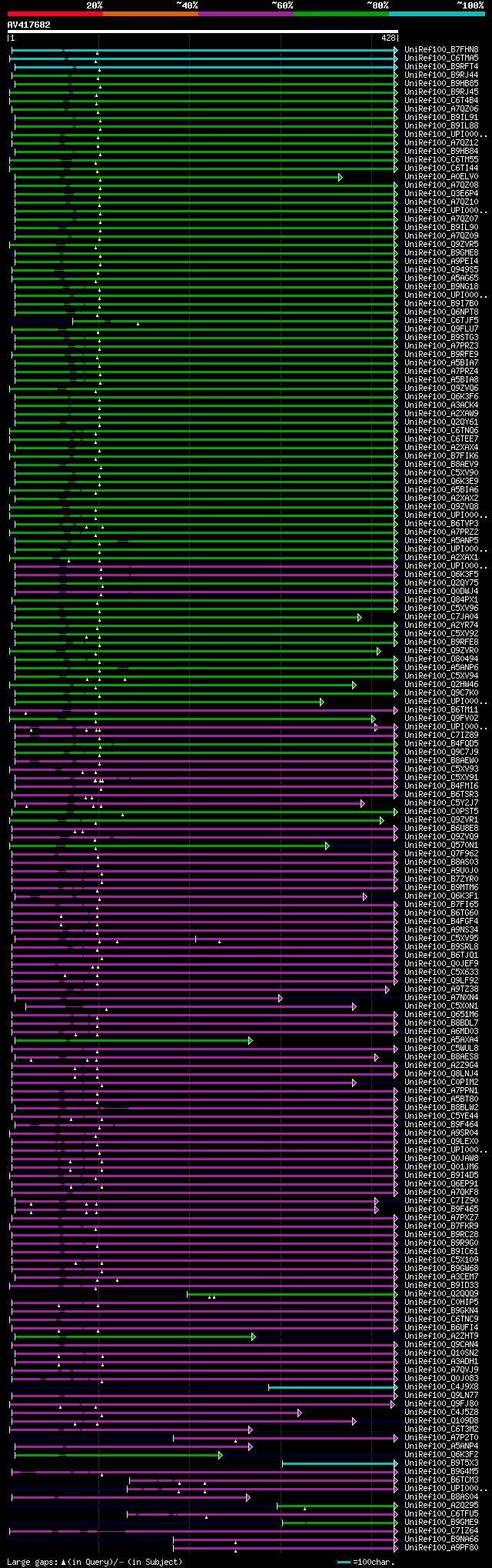The width and height of the screenshot is (492, 1568).
Task: Click the cyan alignment bar for UniRef100_C4J9X8
Action: point(332,1387)
